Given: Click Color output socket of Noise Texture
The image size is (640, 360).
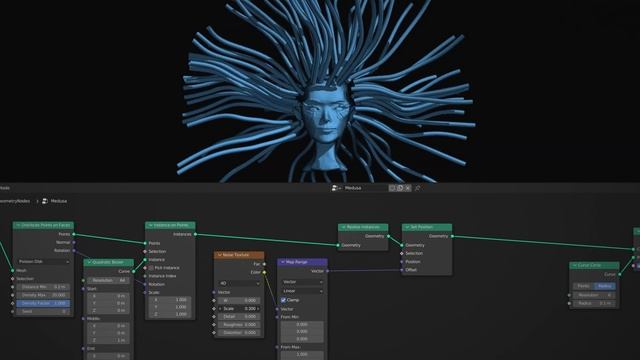Looking at the screenshot, I should 264,272.
